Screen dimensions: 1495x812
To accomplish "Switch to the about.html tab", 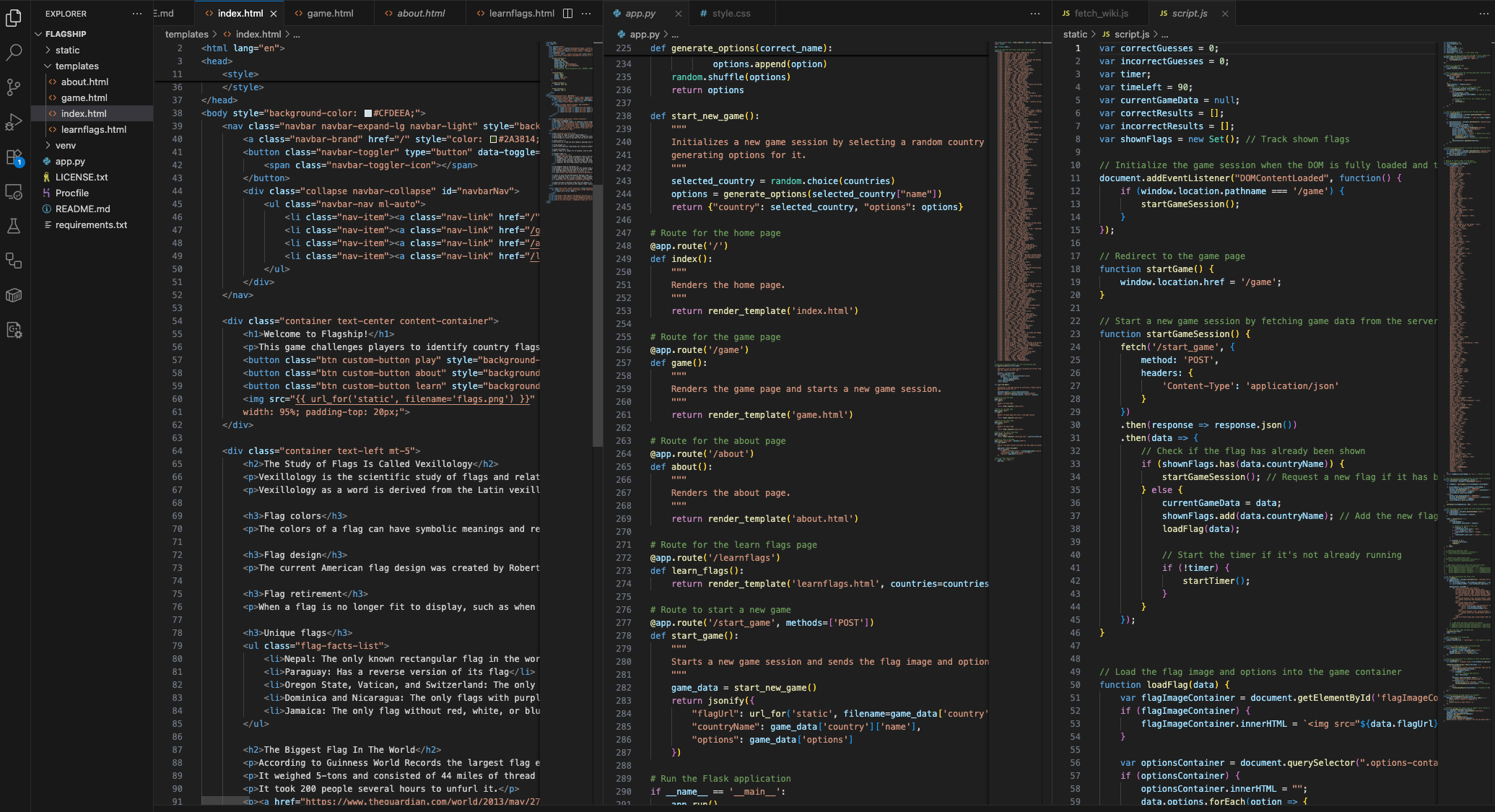I will 421,13.
